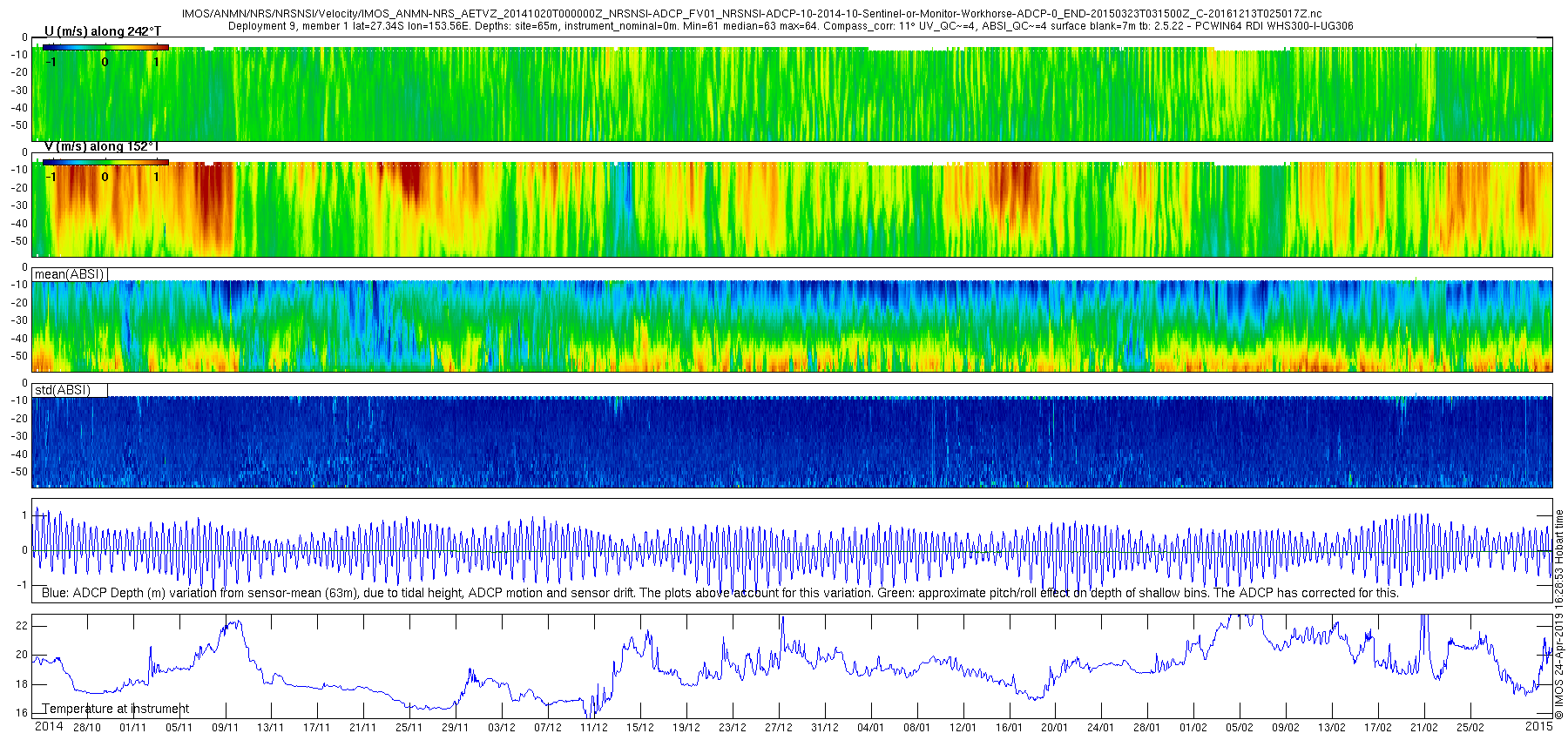This screenshot has width=1568, height=740.
Task: Click the temperature time series line plot
Action: pyautogui.click(x=792, y=666)
